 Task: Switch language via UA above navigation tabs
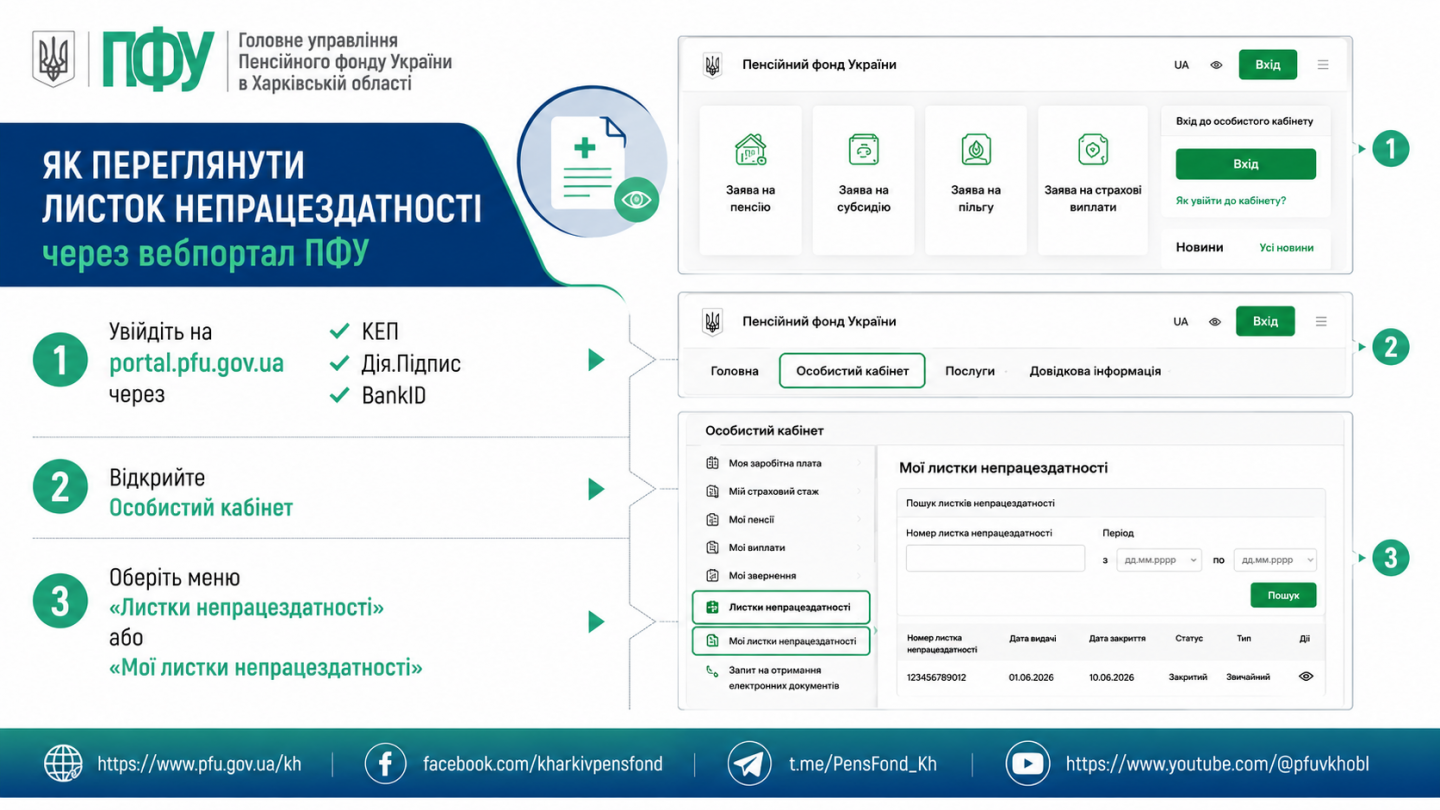coord(1181,322)
